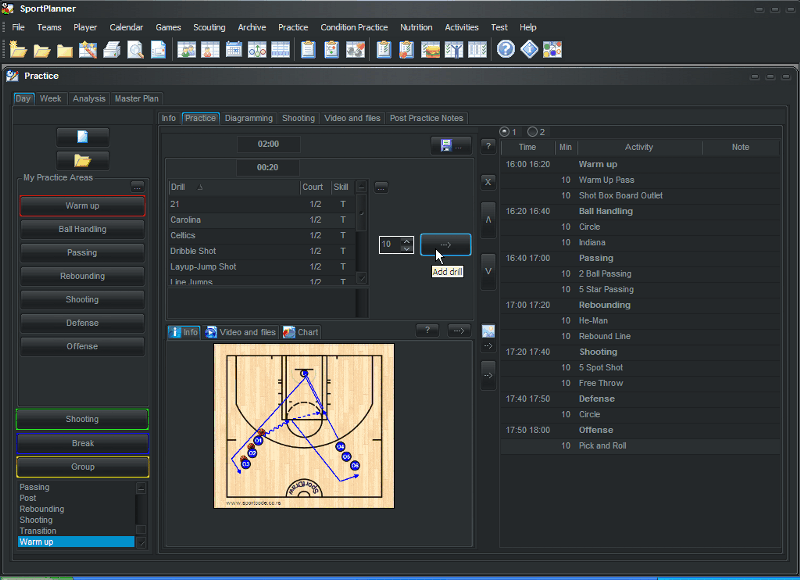Click the X remove button beside the schedule
Viewport: 800px width, 580px height.
point(488,182)
